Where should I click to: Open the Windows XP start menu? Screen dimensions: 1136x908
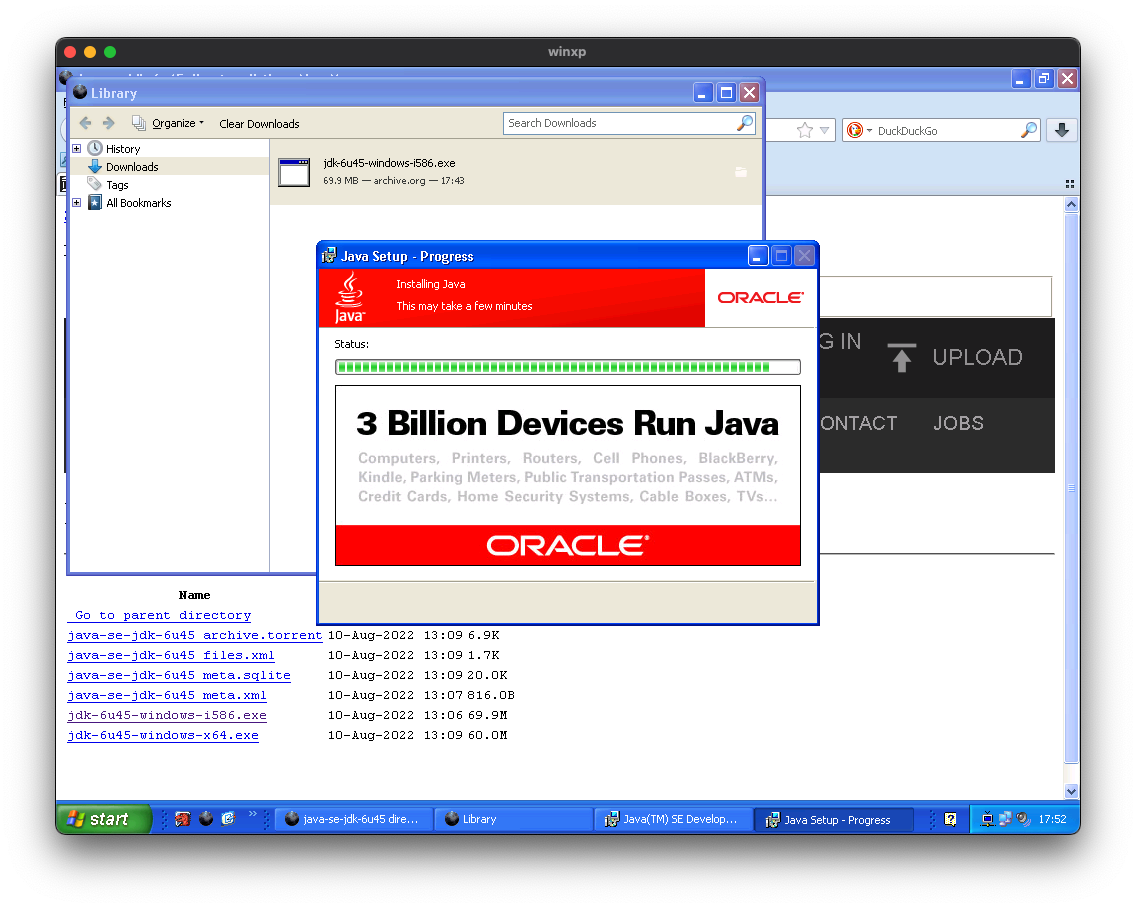(103, 819)
